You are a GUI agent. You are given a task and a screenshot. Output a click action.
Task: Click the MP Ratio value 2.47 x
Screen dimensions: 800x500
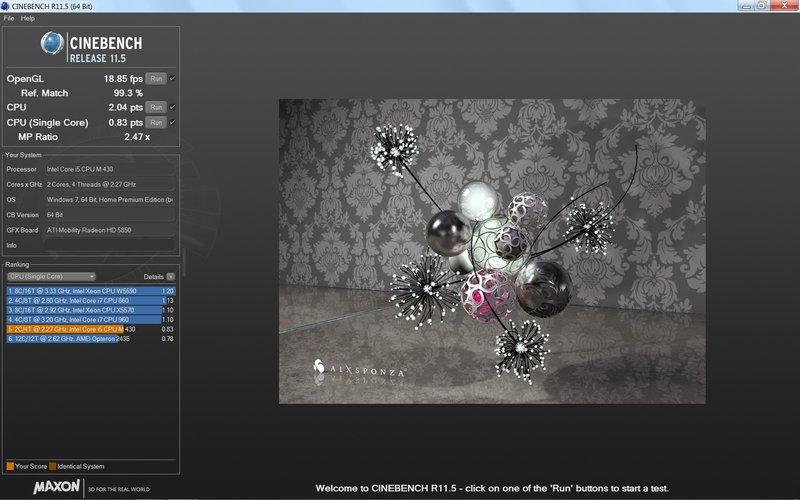coord(137,137)
